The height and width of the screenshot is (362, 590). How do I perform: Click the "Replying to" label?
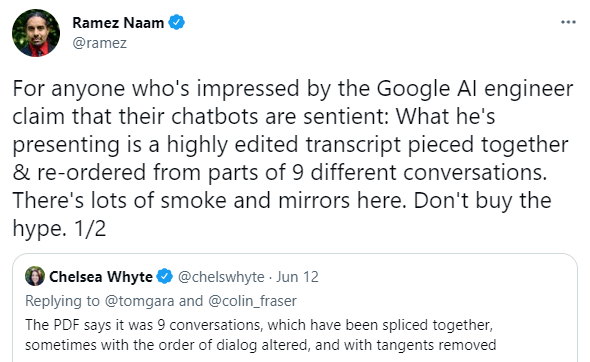62,301
